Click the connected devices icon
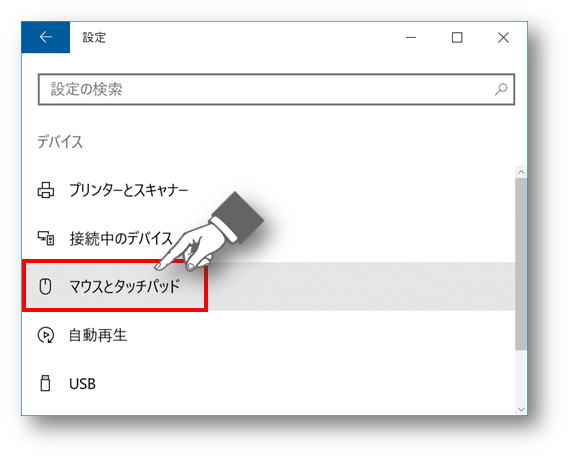 tap(46, 238)
